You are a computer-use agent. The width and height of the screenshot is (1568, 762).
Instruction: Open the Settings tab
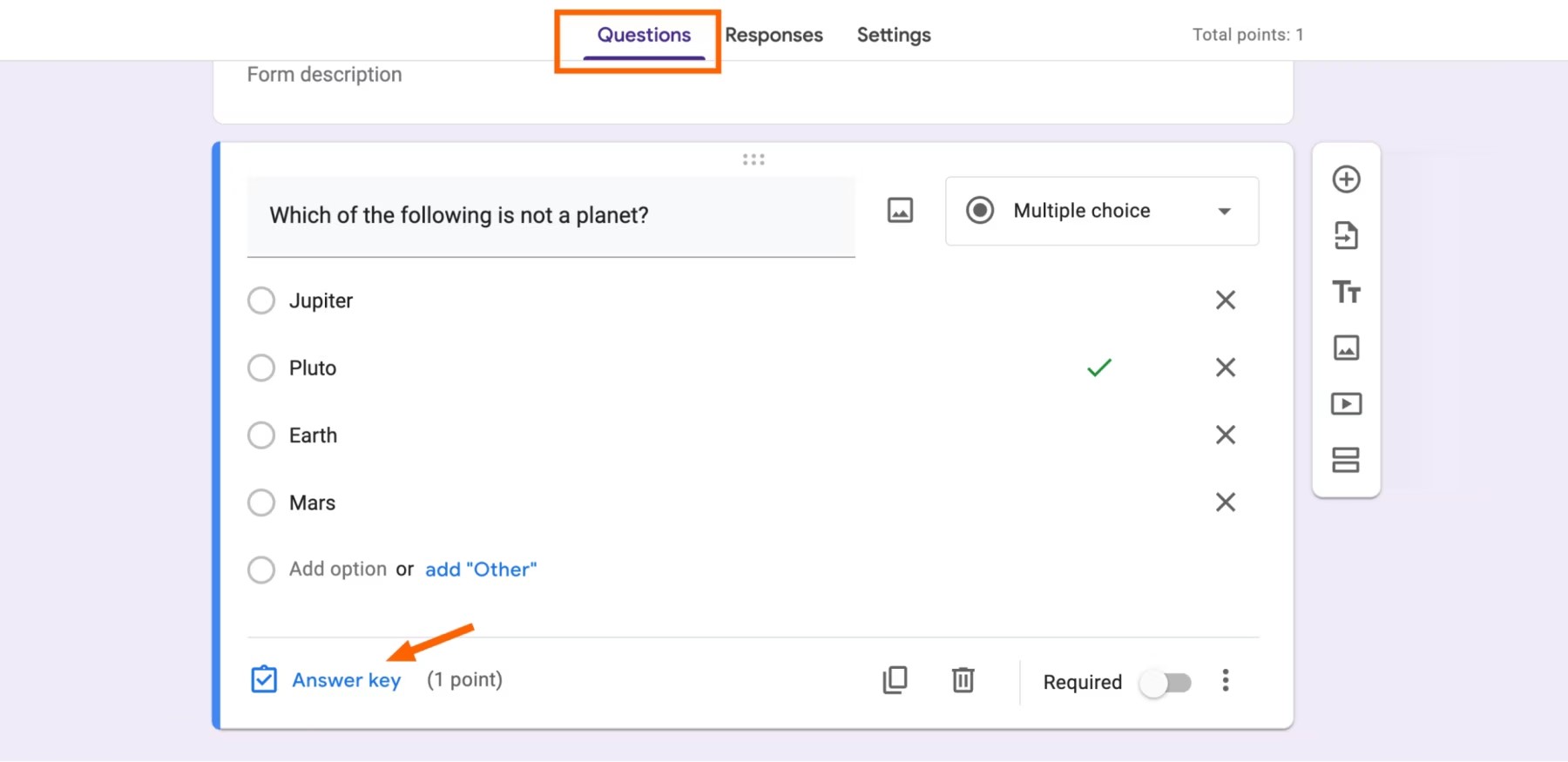pyautogui.click(x=894, y=35)
